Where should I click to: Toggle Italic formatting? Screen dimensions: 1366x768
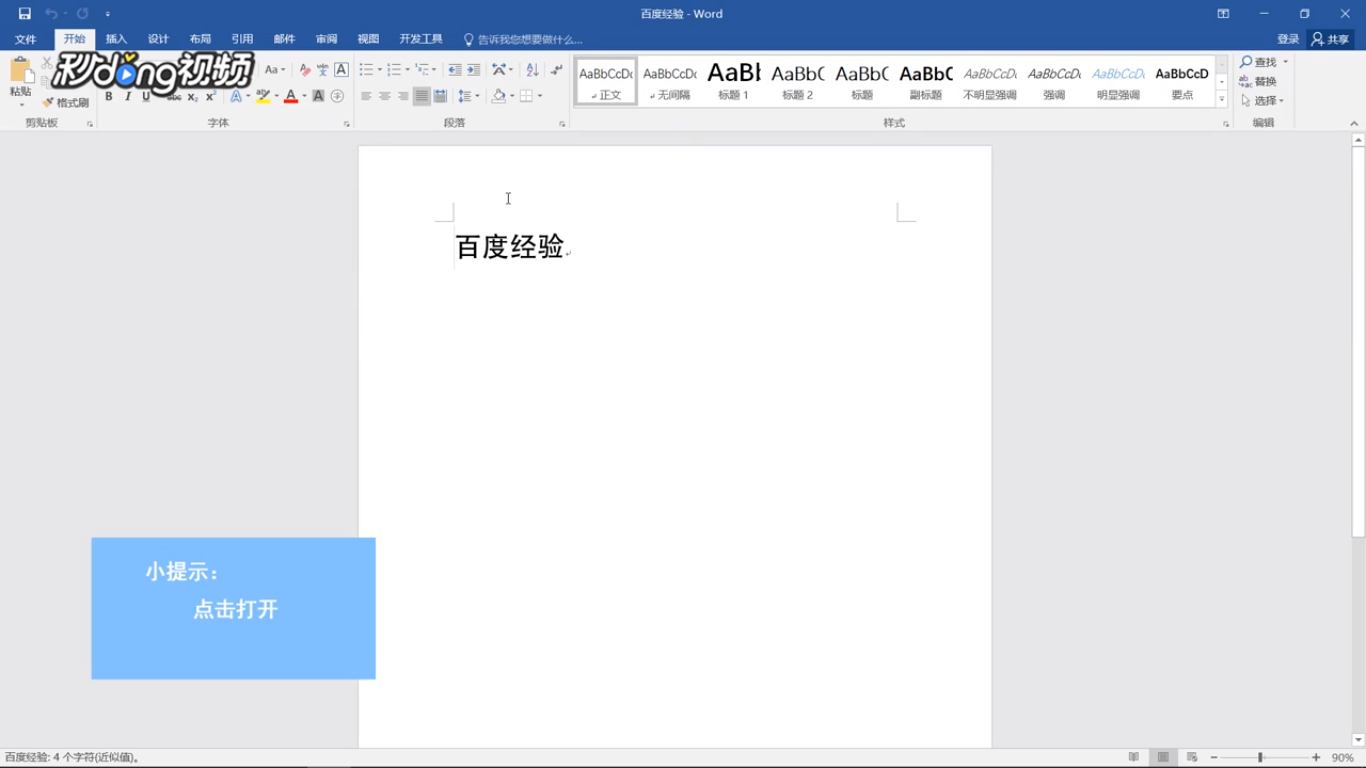(127, 97)
